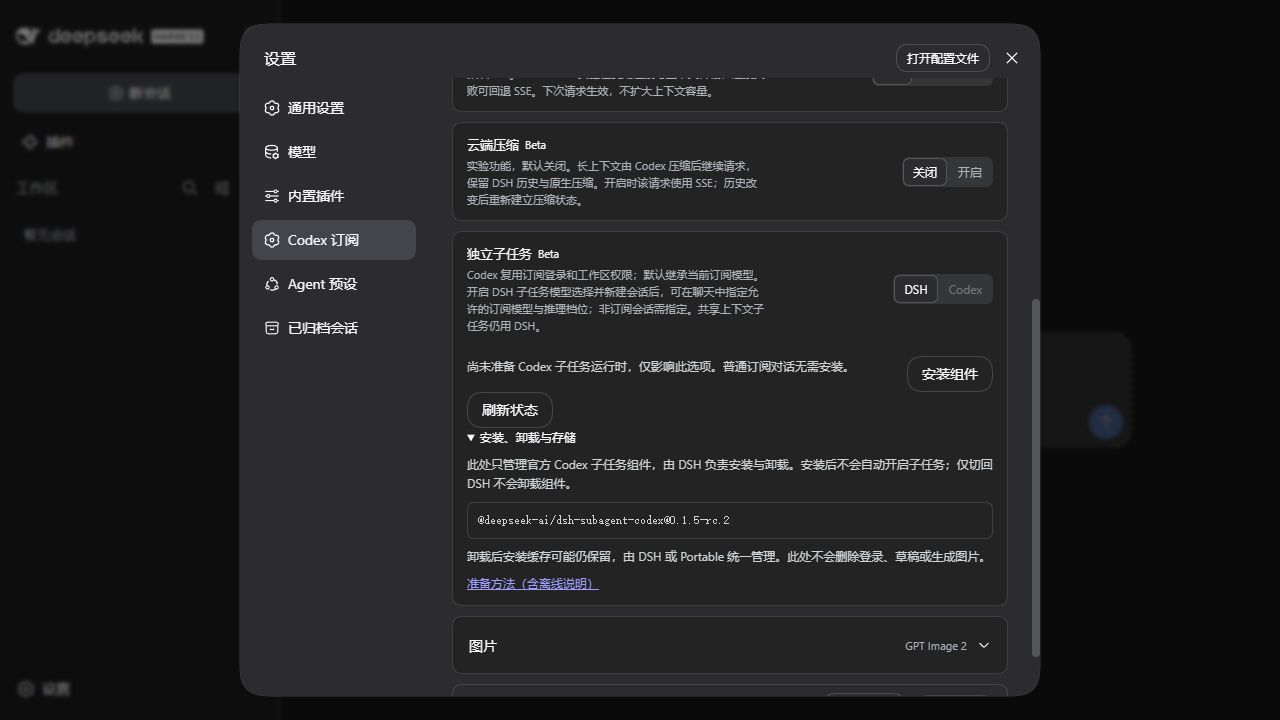Collapse the 安装、卸载与存储 section

click(521, 438)
